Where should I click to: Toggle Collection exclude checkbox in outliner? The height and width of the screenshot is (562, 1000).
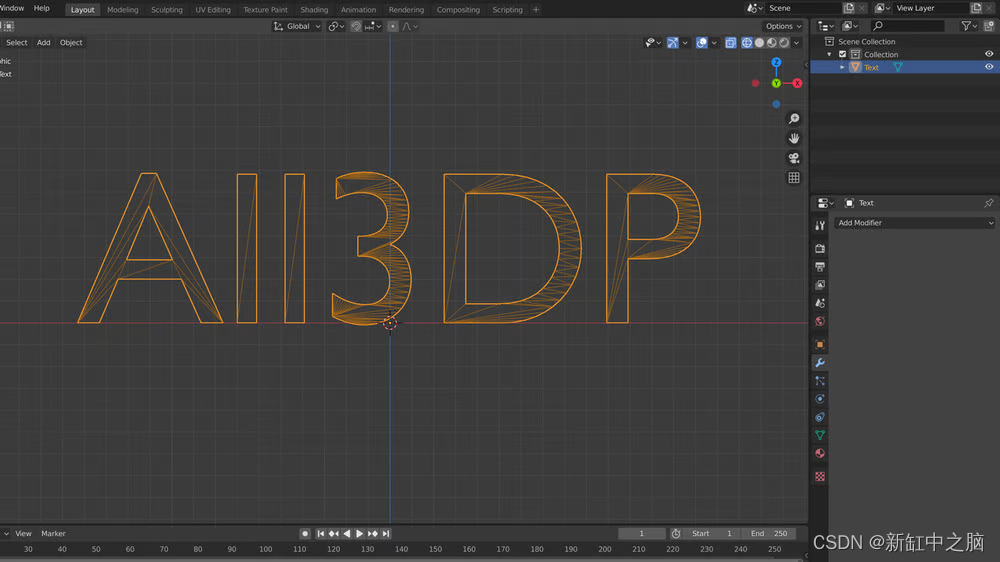tap(842, 54)
